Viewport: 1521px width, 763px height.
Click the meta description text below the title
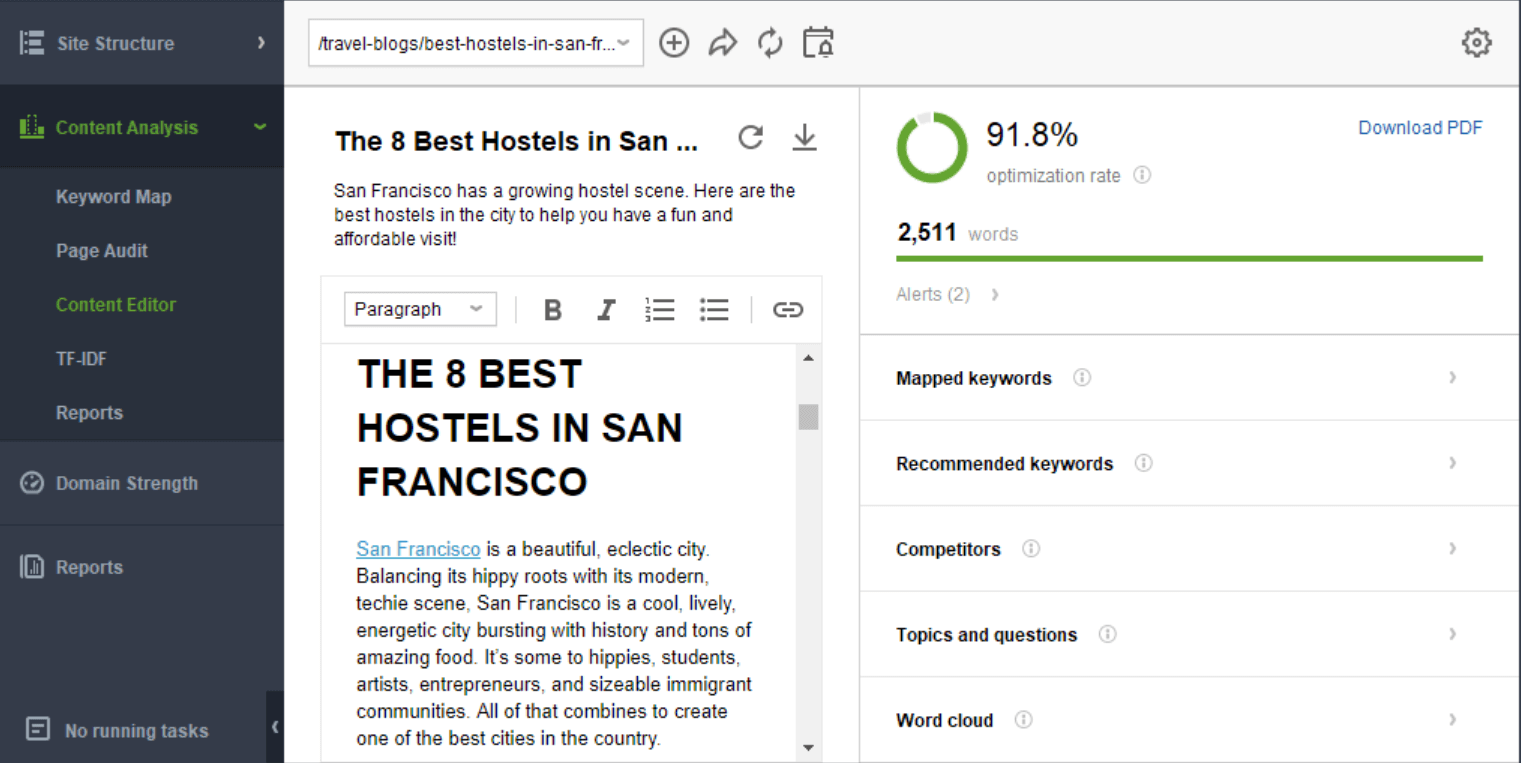[565, 215]
